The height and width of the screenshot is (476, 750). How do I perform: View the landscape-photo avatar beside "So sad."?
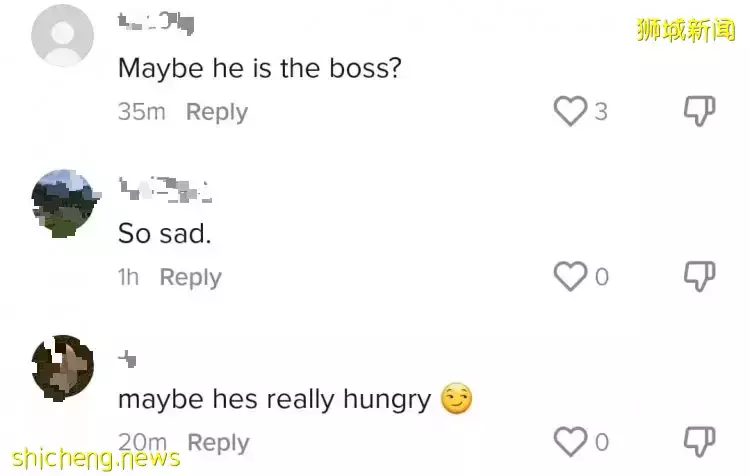(62, 203)
